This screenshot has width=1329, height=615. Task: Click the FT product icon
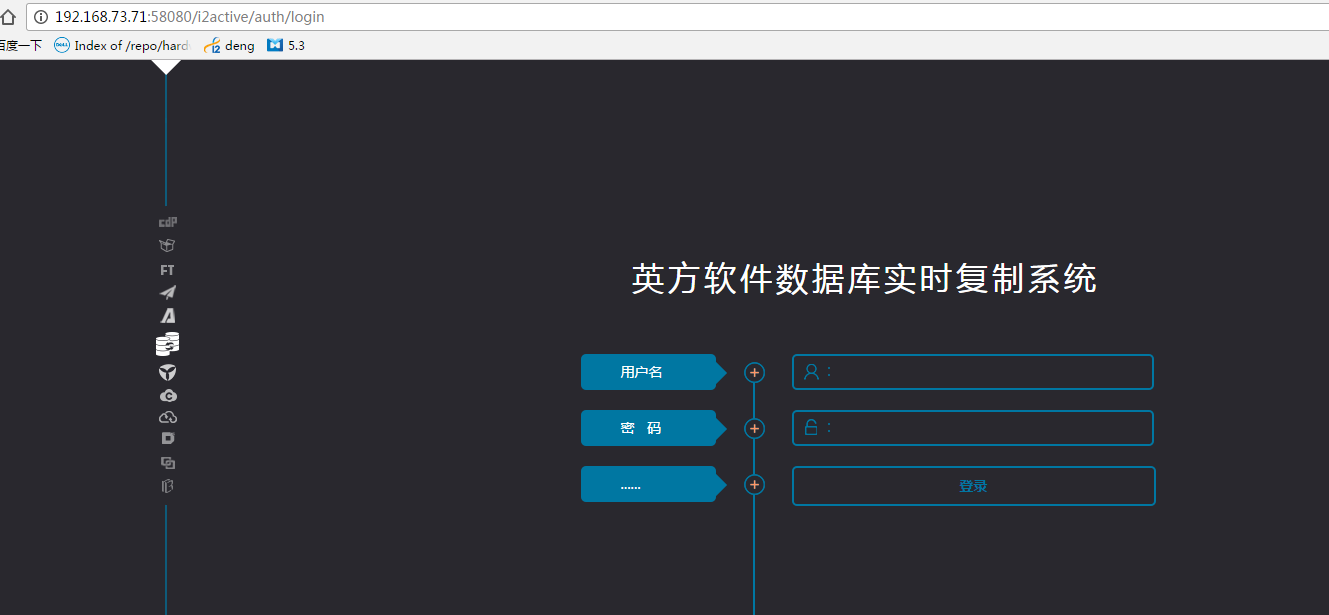point(167,270)
